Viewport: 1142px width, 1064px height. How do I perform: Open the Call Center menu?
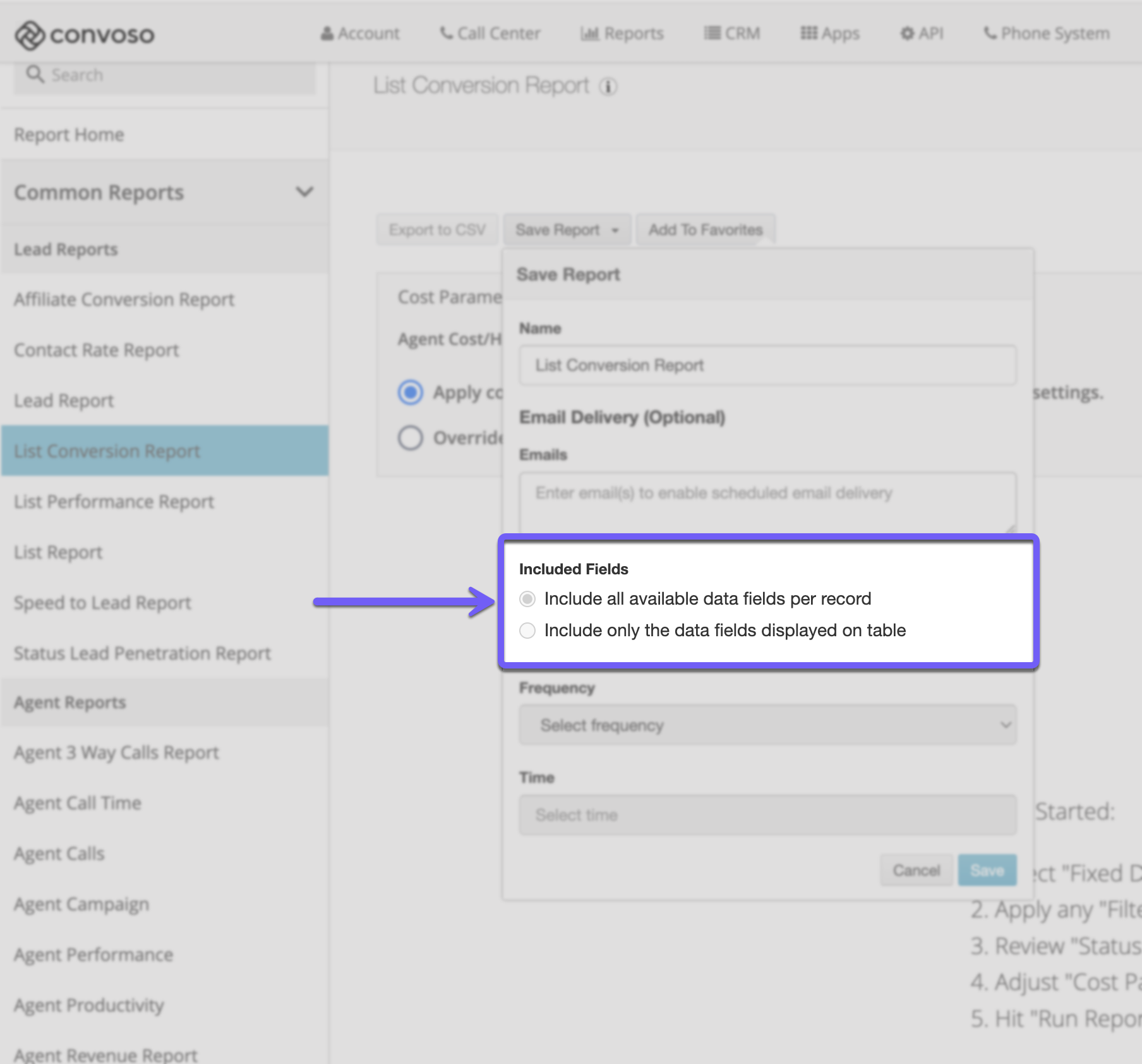tap(490, 33)
